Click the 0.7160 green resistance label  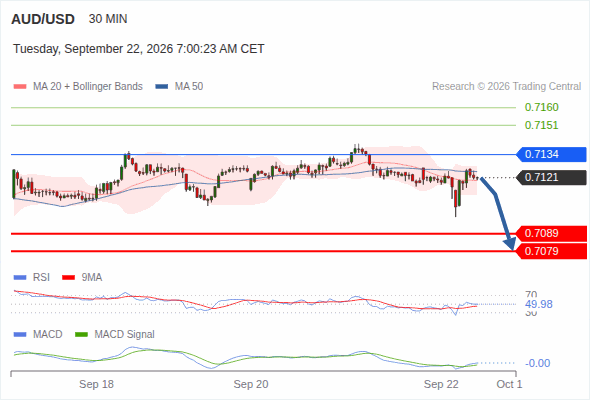[541, 107]
